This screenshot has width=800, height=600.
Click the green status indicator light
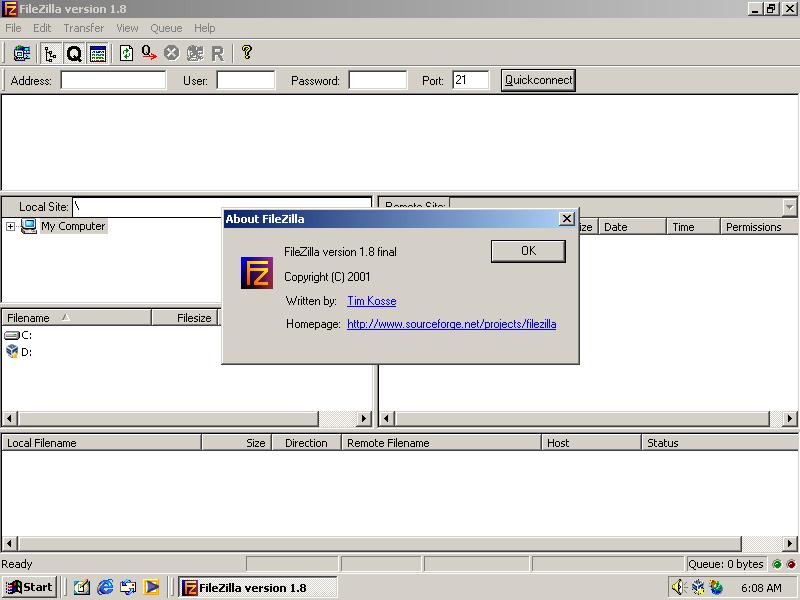point(777,564)
